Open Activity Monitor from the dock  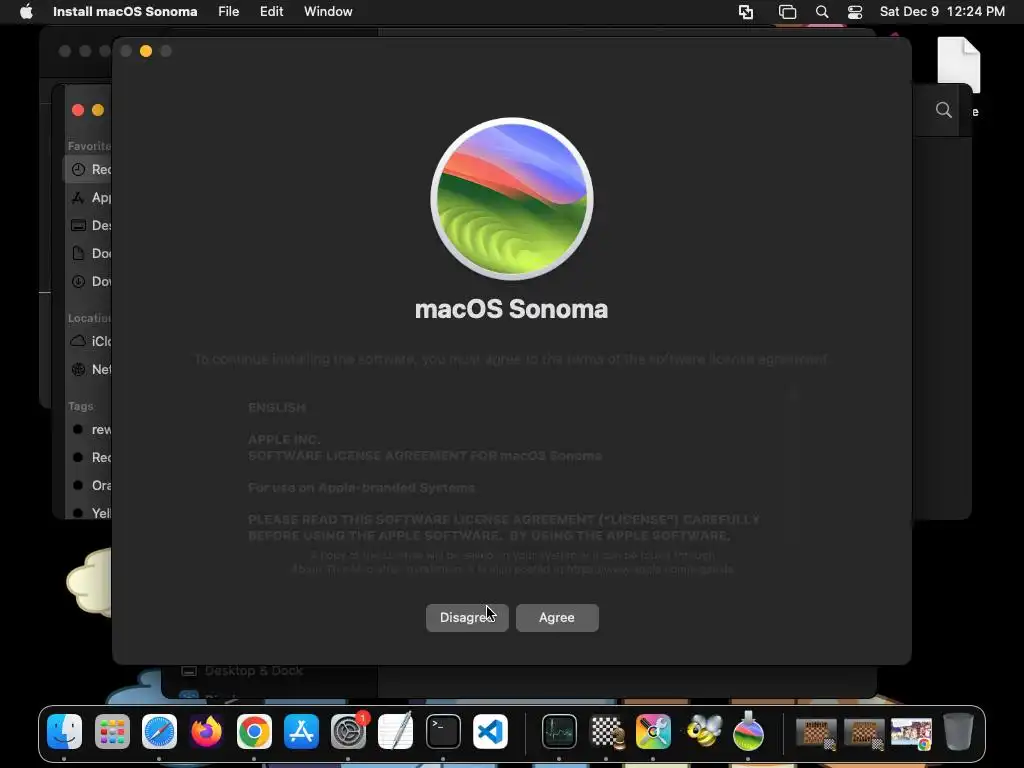point(559,731)
